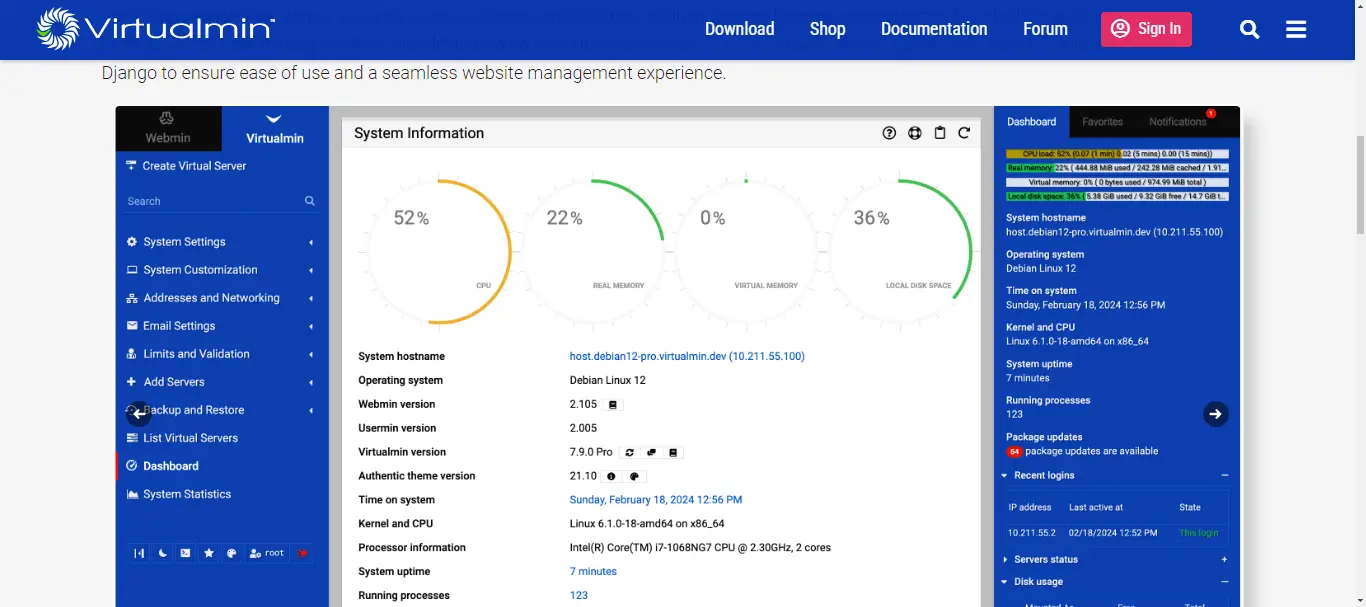This screenshot has width=1366, height=607.
Task: Click the Virtualmin logo in the header
Action: [x=155, y=29]
